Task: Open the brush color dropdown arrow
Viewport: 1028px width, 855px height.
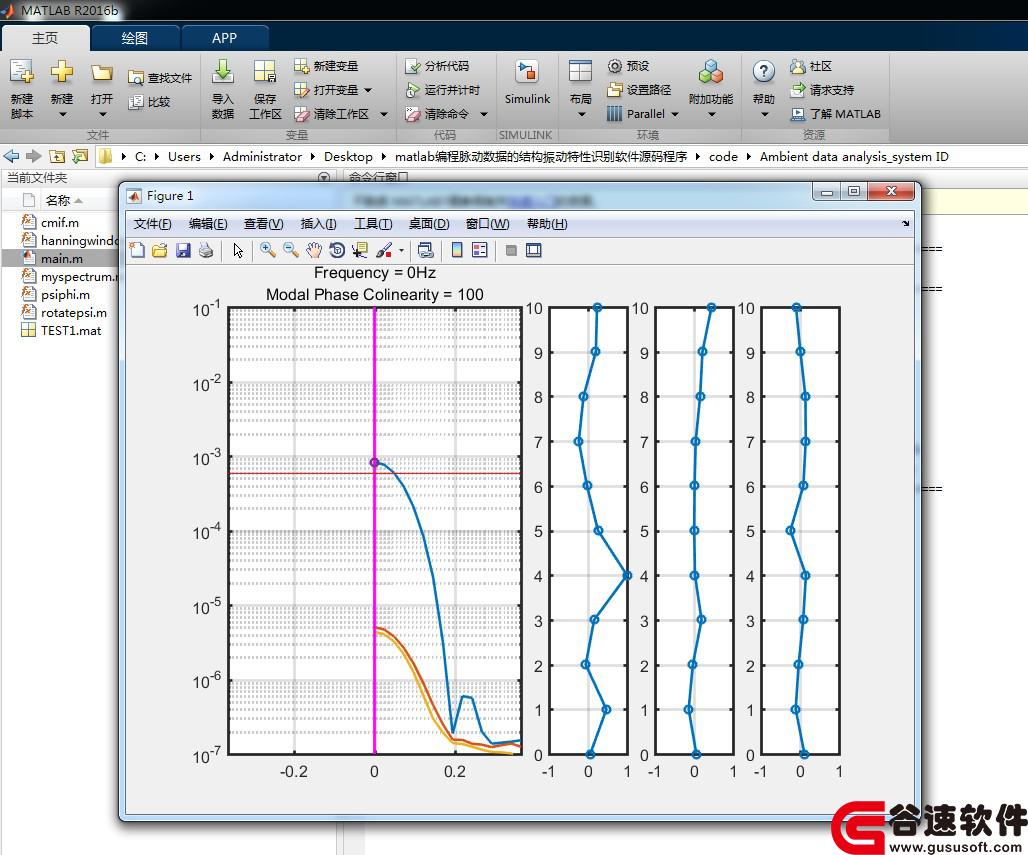Action: coord(401,250)
